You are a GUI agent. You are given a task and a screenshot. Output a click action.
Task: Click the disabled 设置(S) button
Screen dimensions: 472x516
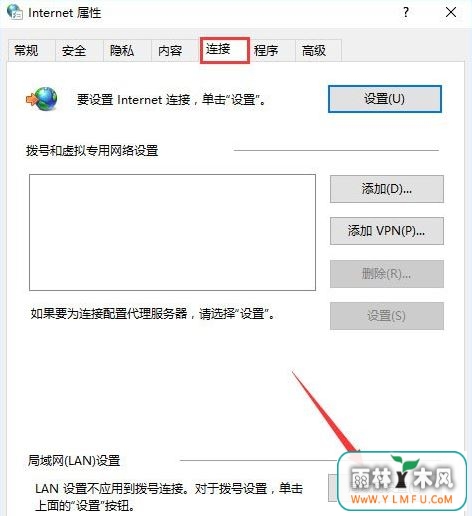pyautogui.click(x=387, y=316)
